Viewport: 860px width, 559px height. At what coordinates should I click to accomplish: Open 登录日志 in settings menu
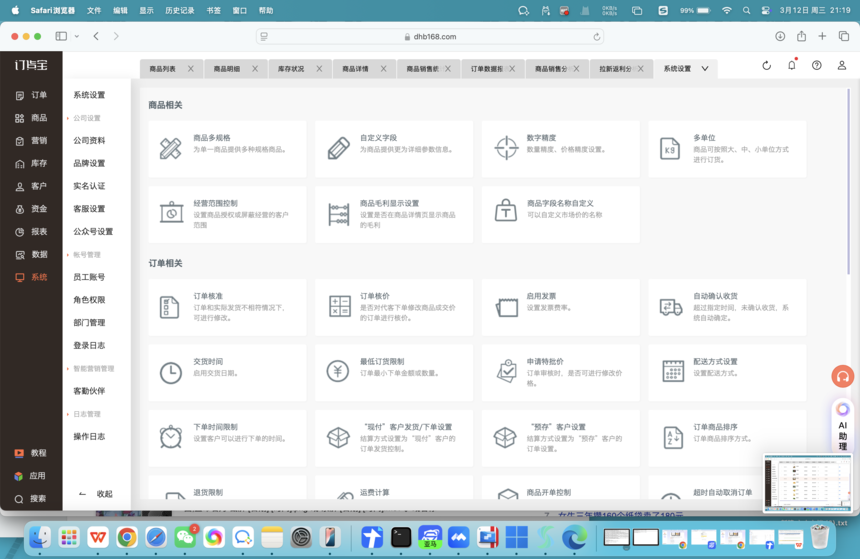pos(89,346)
